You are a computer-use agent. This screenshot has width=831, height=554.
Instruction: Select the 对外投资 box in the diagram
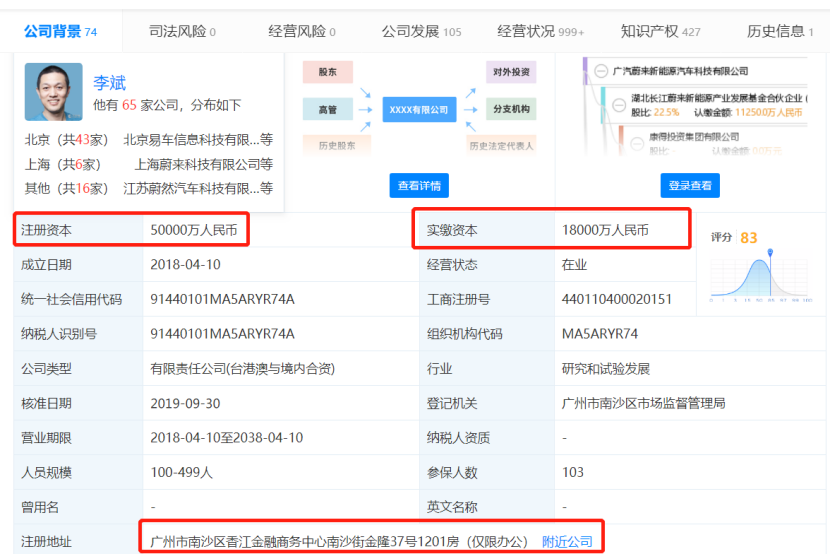point(511,72)
